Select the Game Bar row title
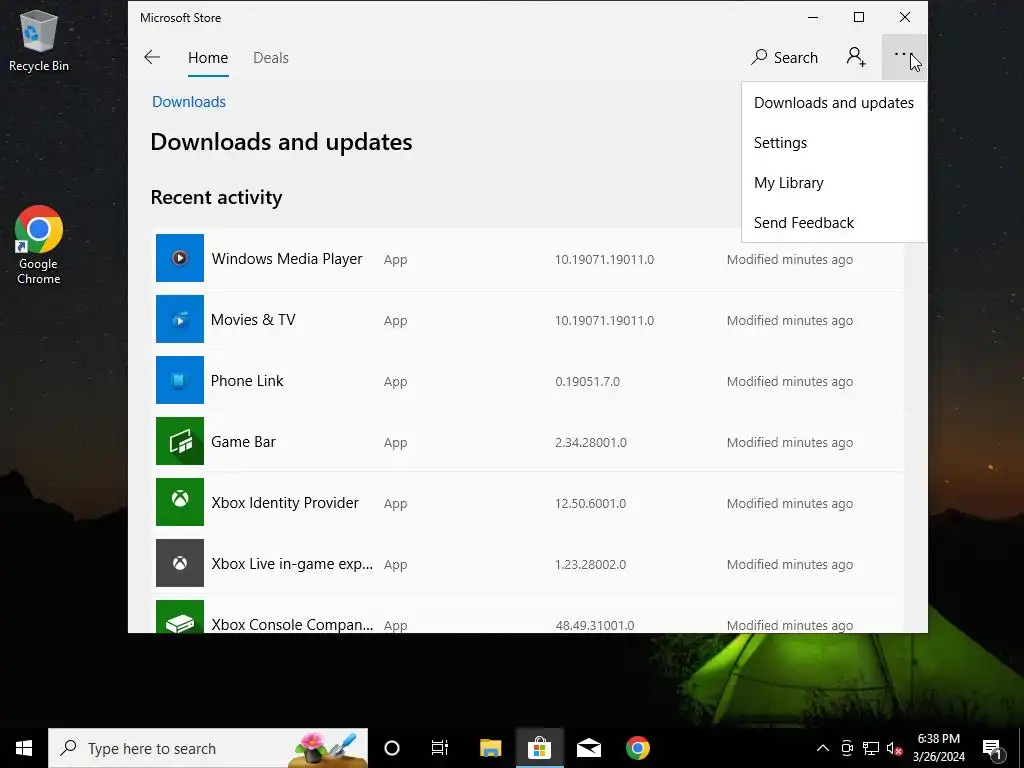Image resolution: width=1024 pixels, height=768 pixels. [x=243, y=442]
